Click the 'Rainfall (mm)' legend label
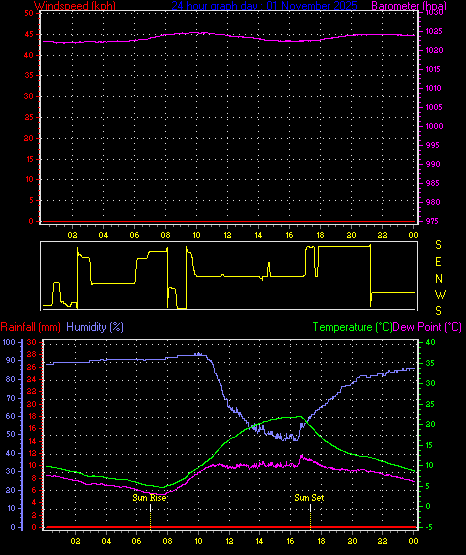466x555 pixels. click(x=31, y=327)
